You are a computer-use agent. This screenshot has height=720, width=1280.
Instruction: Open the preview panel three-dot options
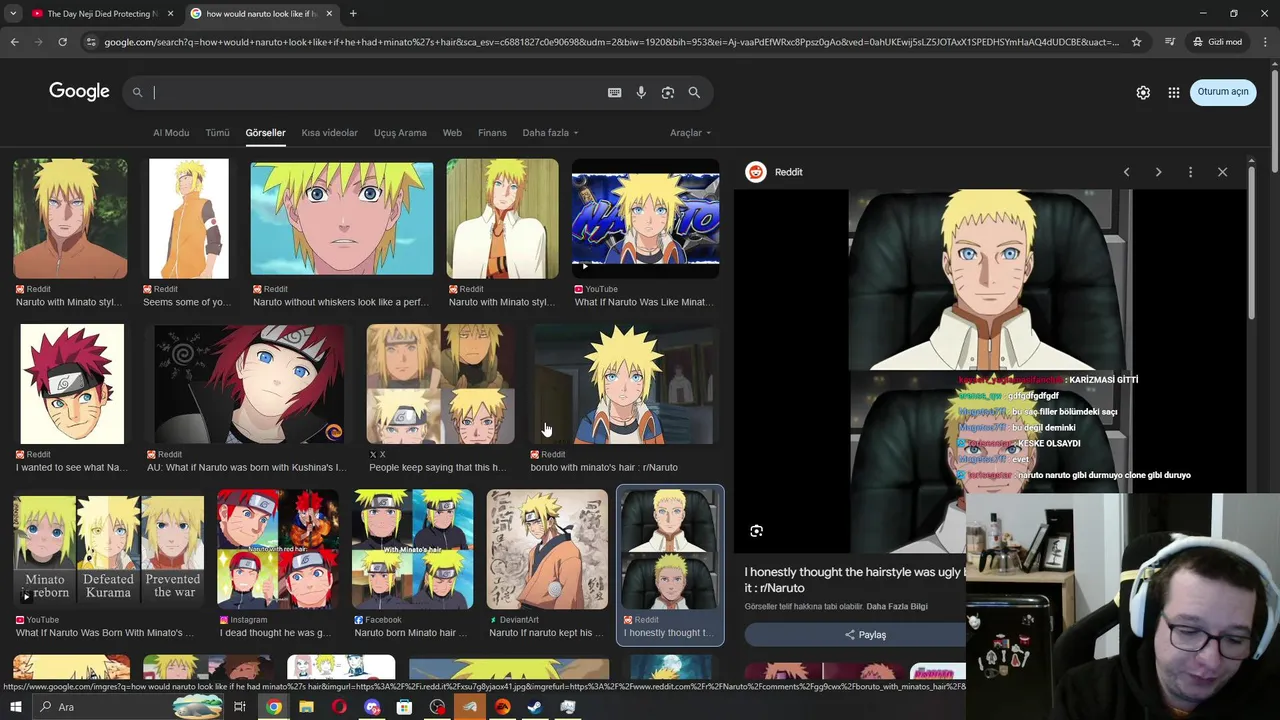pyautogui.click(x=1190, y=172)
